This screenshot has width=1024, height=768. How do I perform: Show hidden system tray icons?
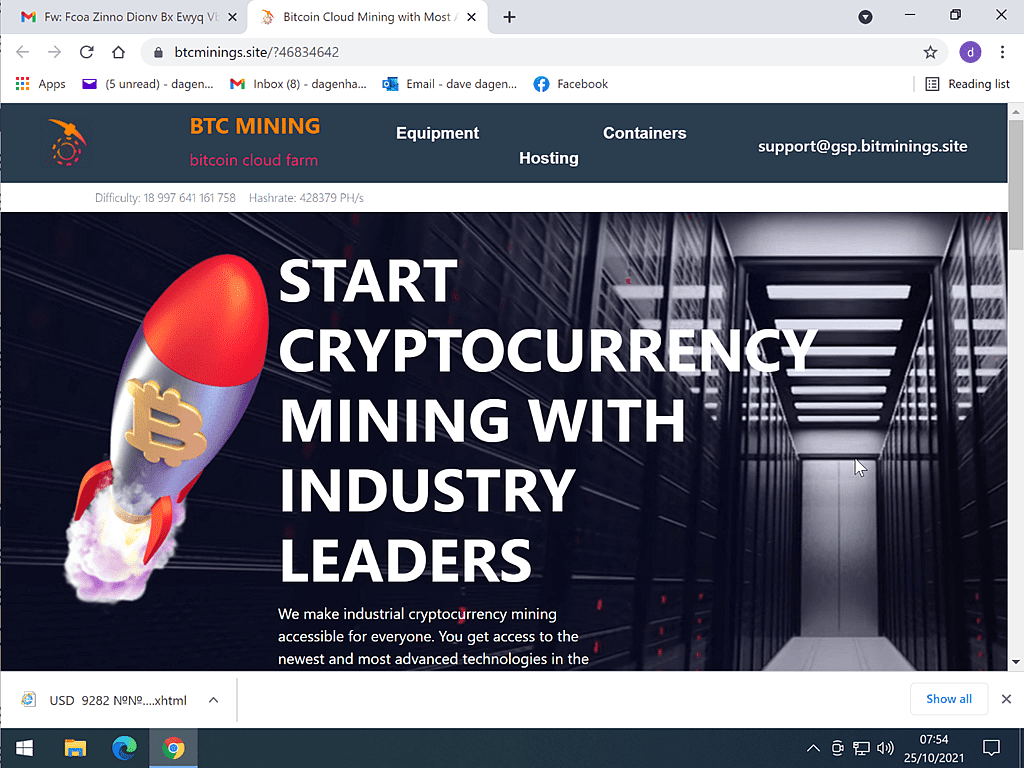click(813, 748)
